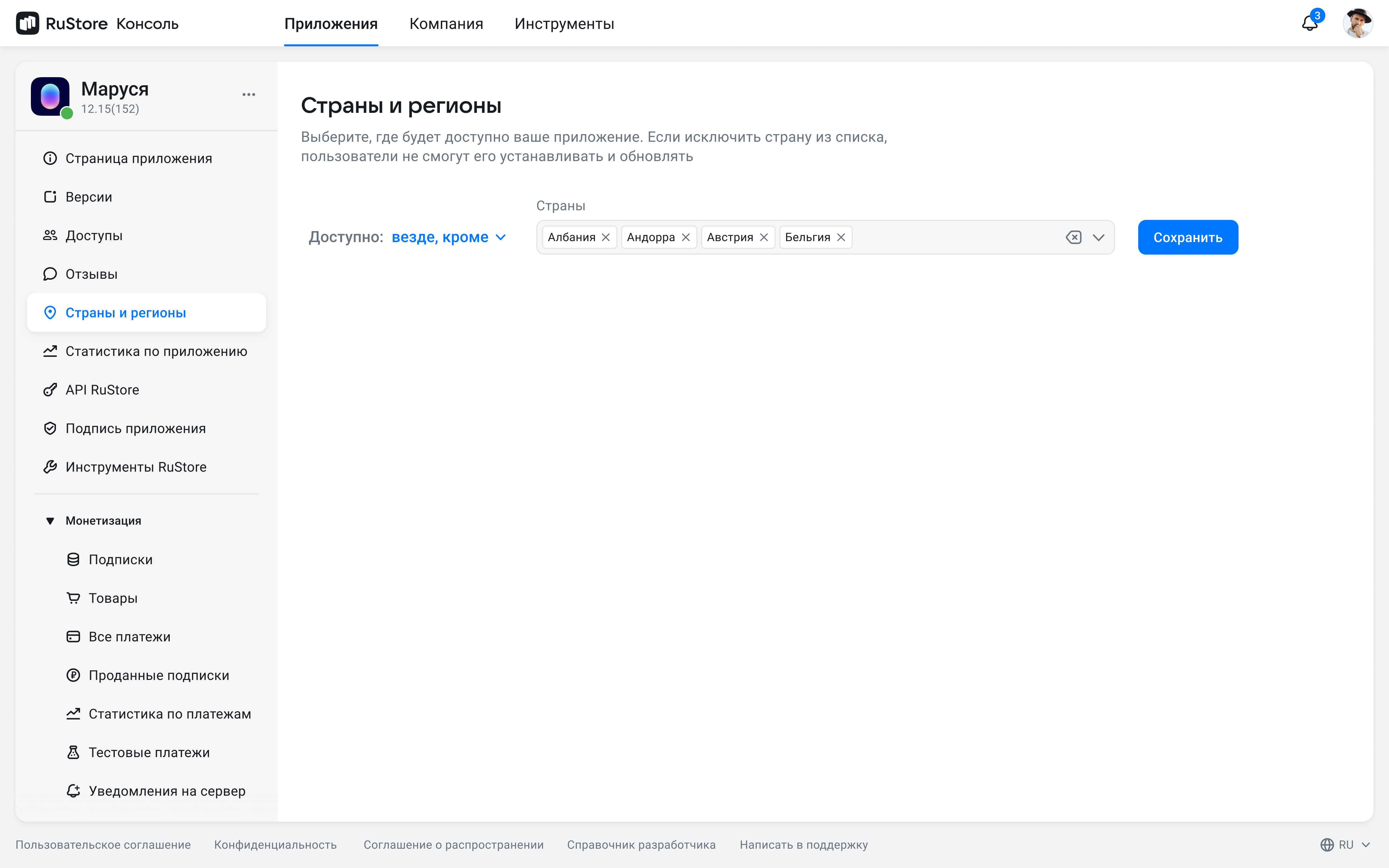Open the Соглашение о распространении link
1389x868 pixels.
tap(453, 845)
